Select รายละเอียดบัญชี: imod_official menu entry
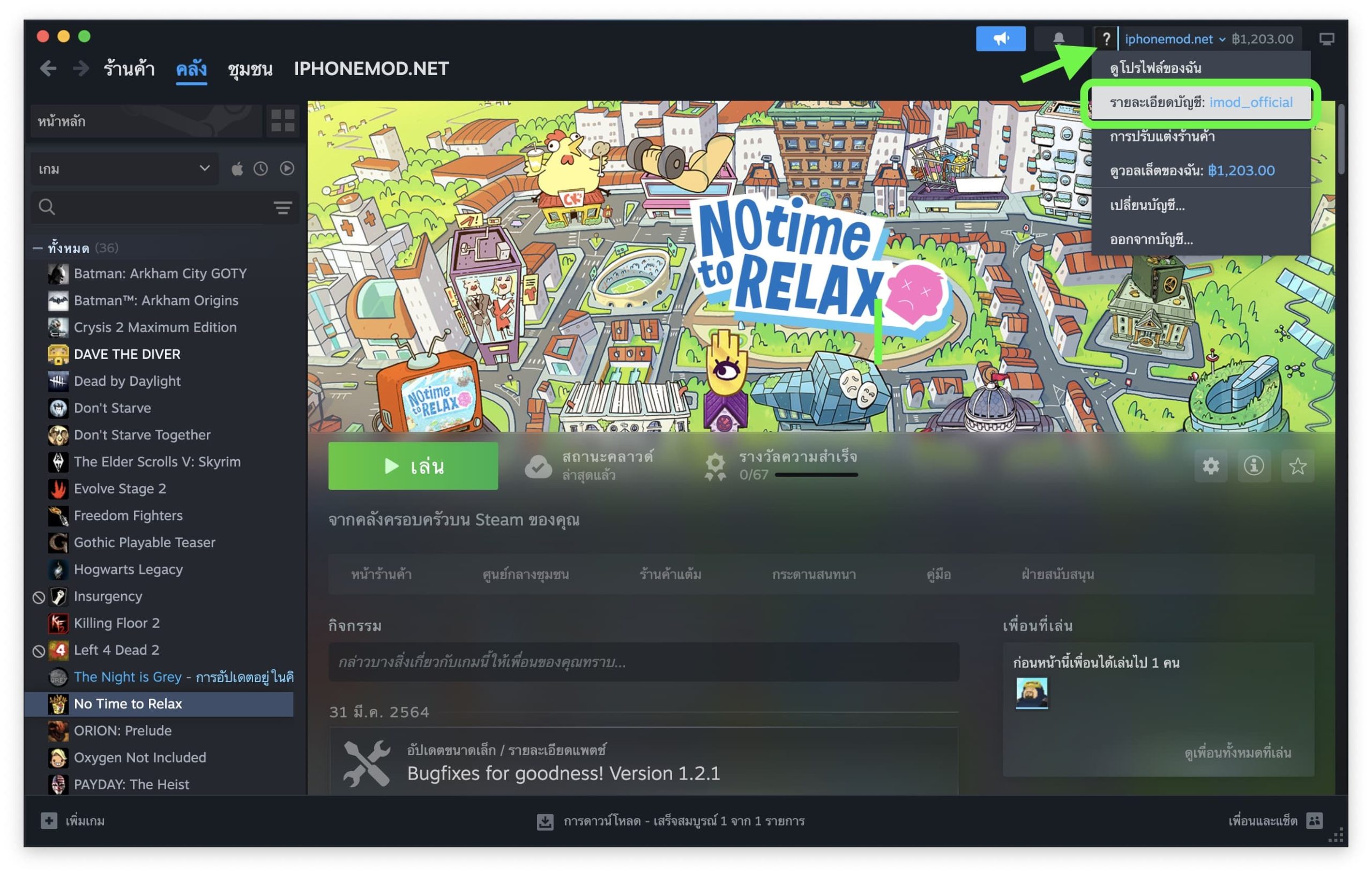The height and width of the screenshot is (875, 1372). point(1200,102)
